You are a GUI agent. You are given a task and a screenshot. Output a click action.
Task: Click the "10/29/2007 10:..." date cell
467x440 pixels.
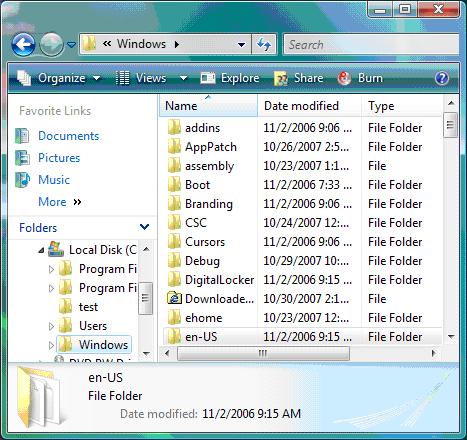point(306,261)
